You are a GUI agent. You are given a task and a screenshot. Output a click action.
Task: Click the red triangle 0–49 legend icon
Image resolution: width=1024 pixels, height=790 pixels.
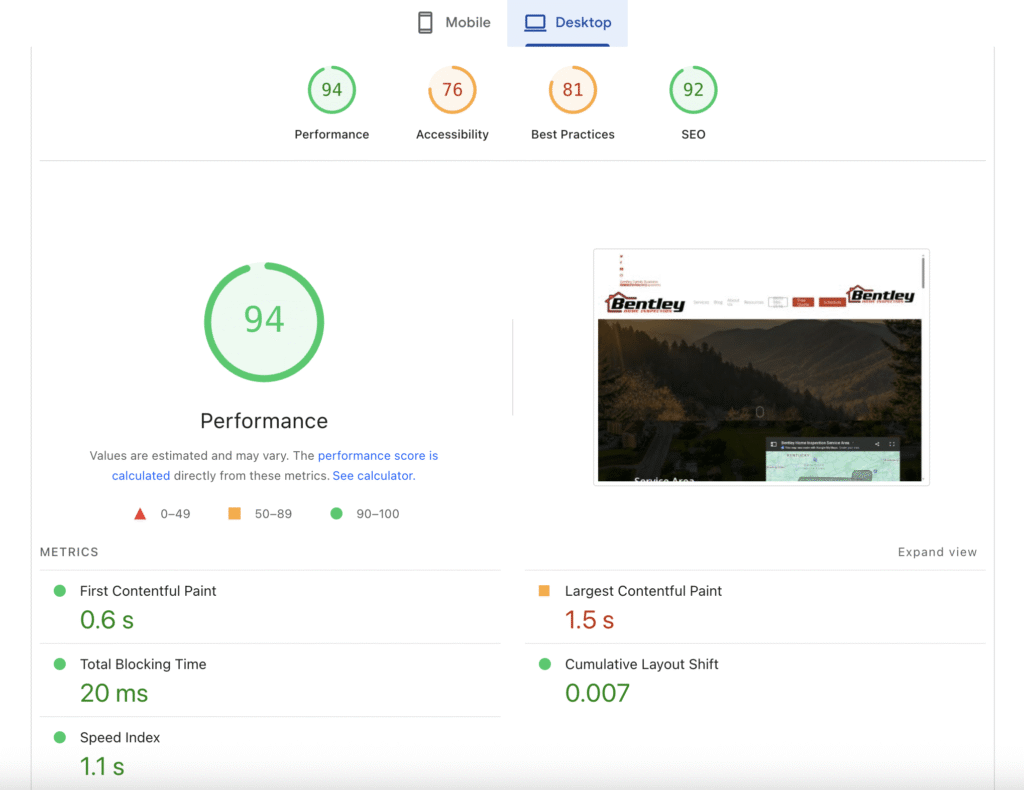tap(140, 514)
